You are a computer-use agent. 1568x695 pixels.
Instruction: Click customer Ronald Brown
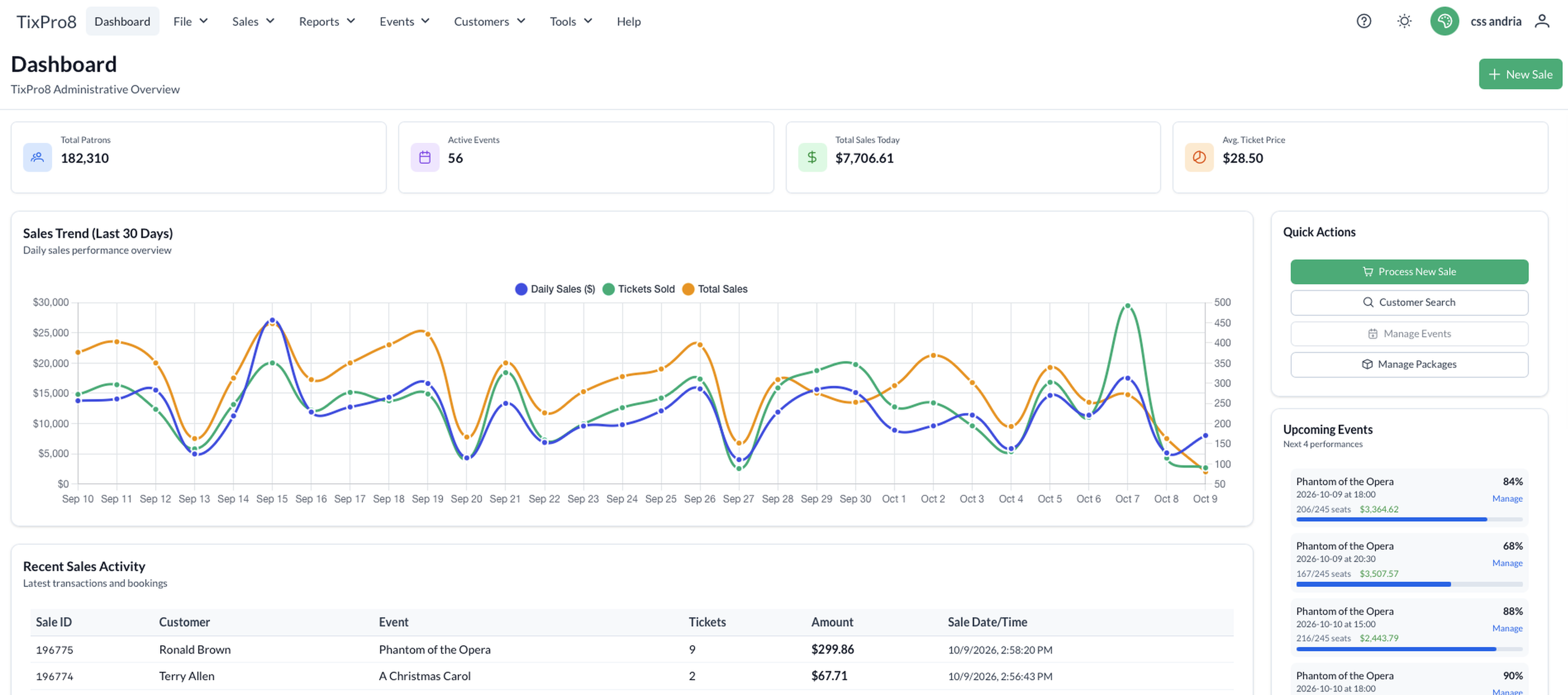coord(195,650)
